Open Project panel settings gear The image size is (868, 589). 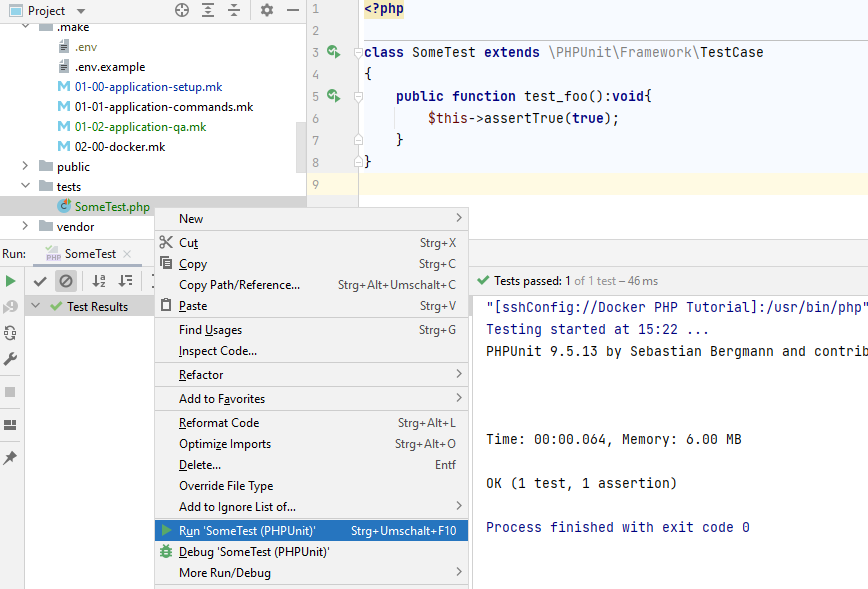(x=267, y=10)
